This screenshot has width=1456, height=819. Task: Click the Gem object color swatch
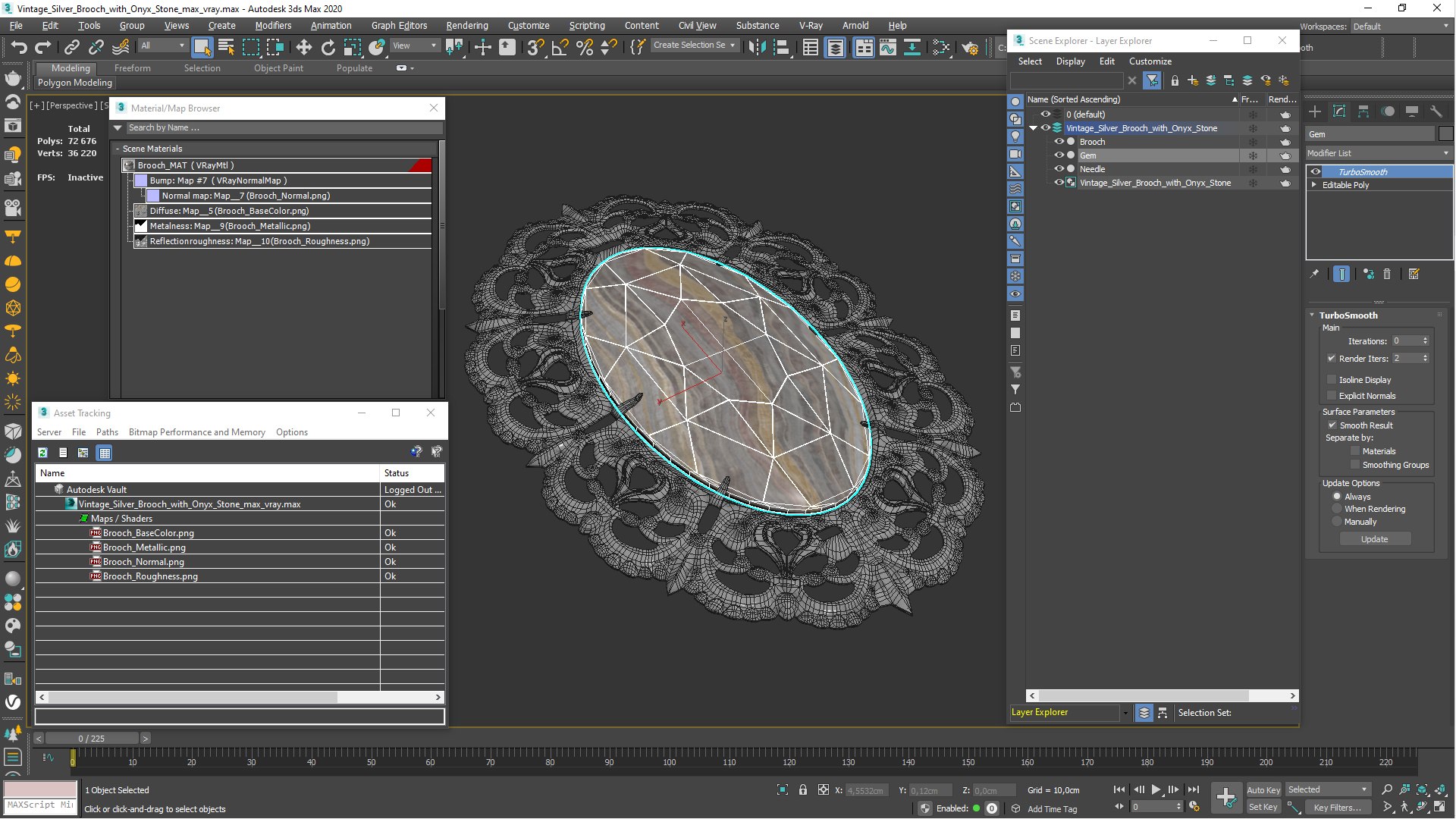[x=1445, y=134]
